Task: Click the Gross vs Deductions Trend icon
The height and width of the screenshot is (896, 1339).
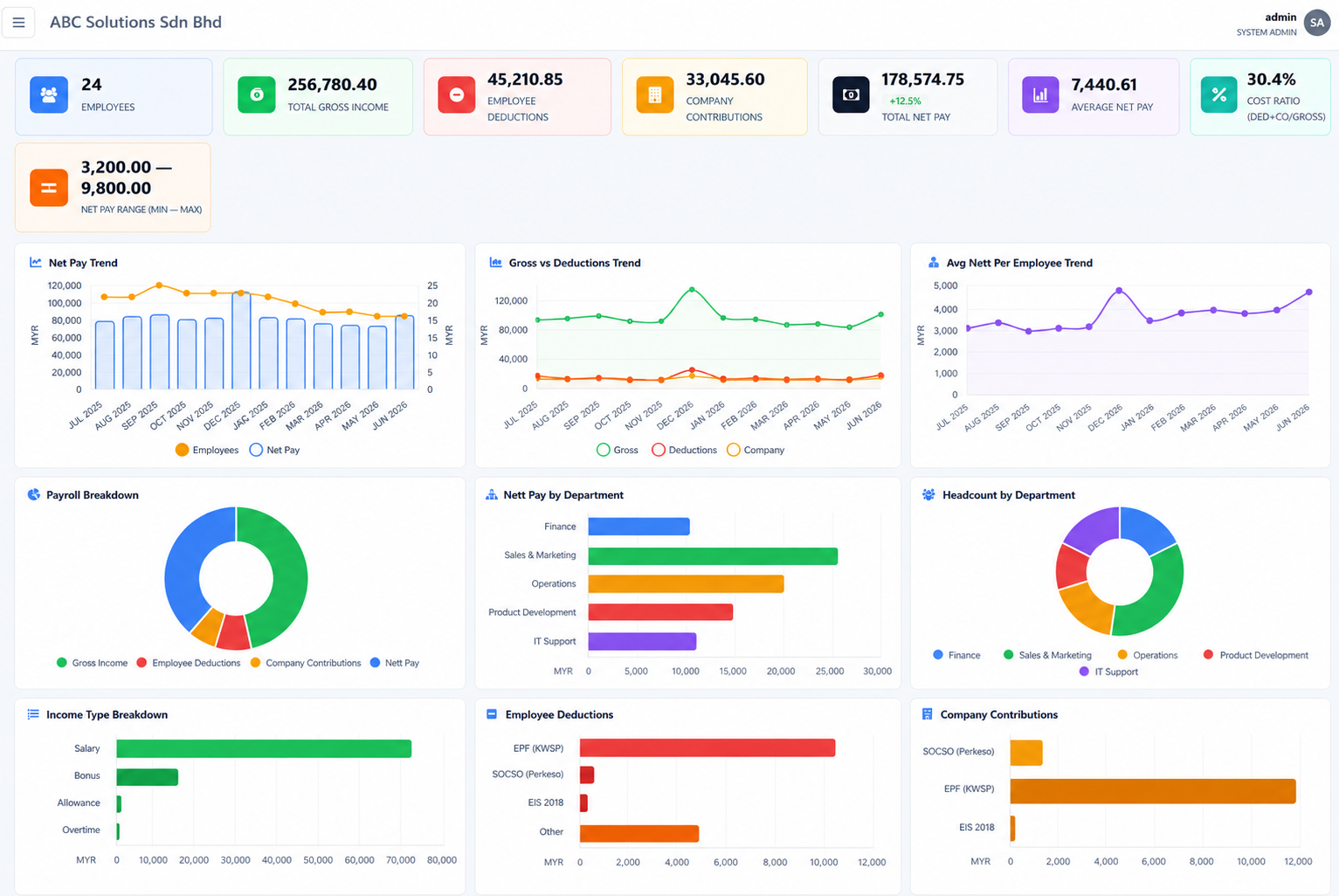Action: [495, 262]
